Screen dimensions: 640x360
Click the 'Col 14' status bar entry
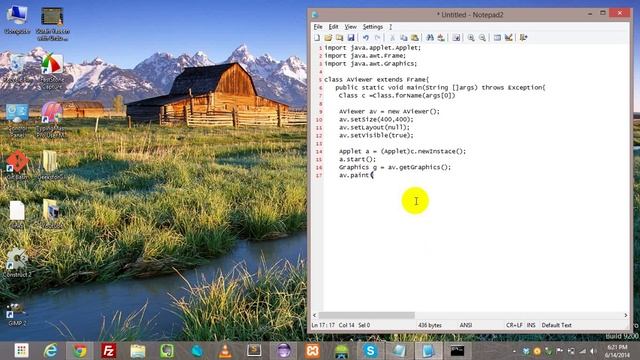[347, 325]
